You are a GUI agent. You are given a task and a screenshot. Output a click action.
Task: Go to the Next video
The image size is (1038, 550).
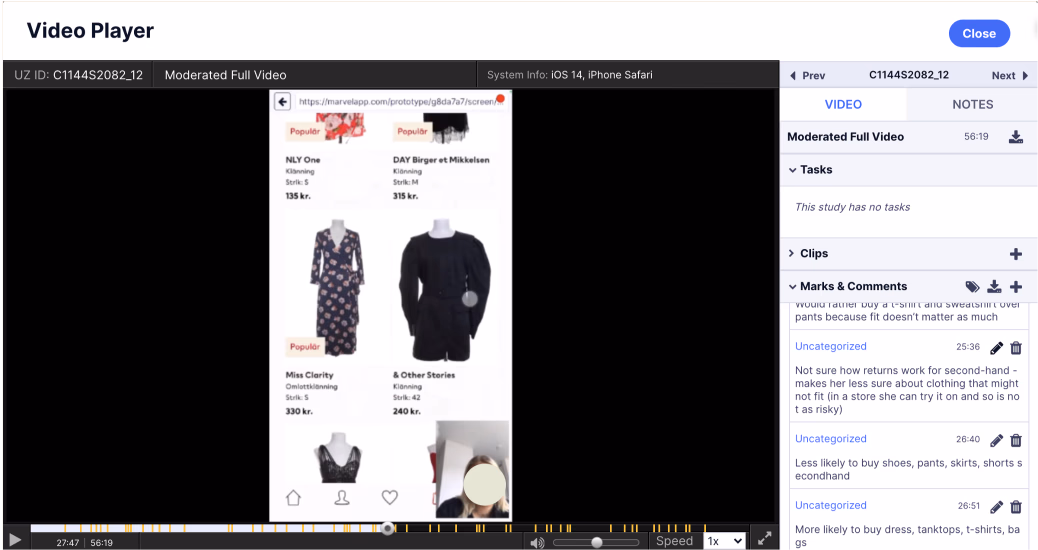pos(1010,75)
